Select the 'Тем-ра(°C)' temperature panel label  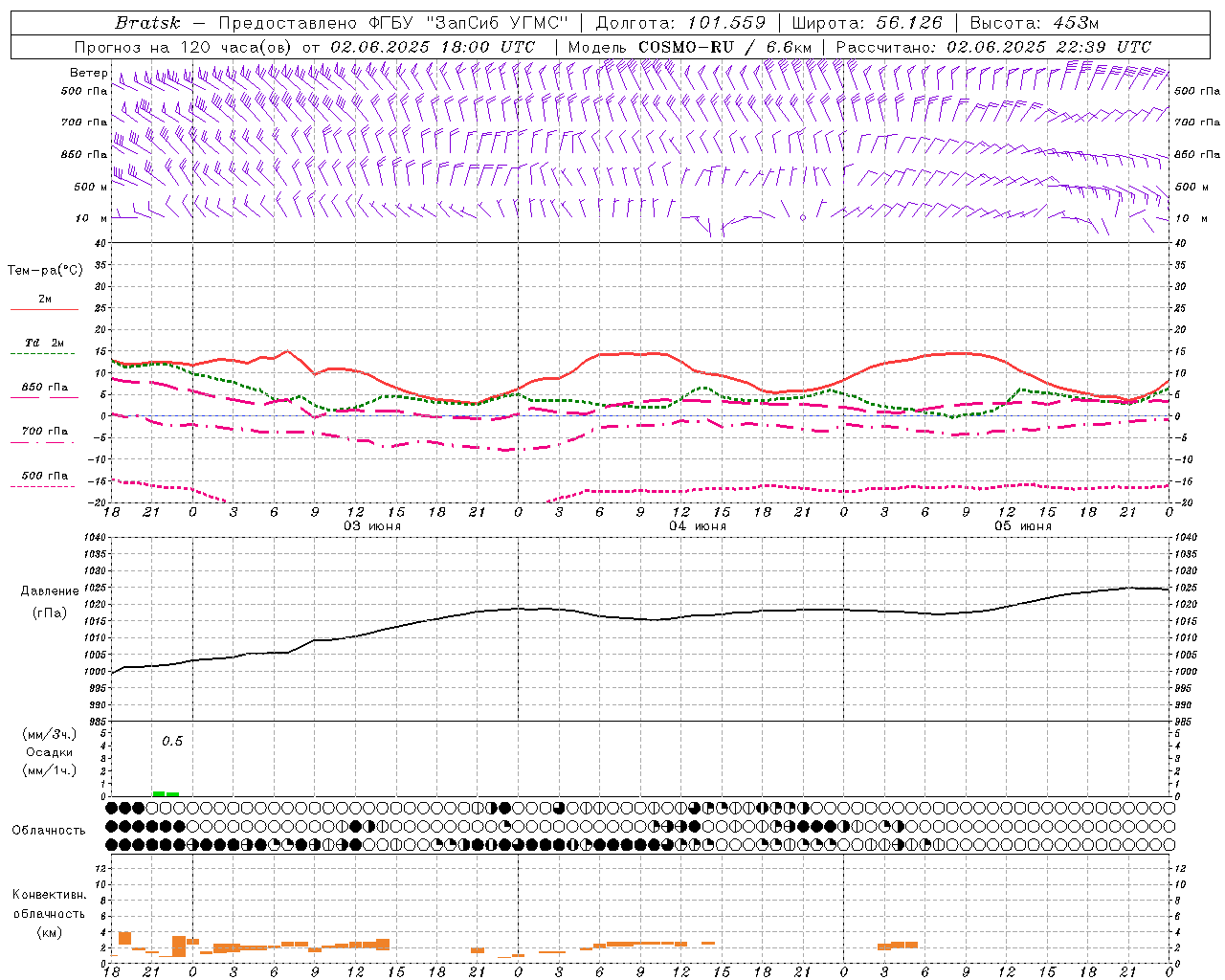point(45,271)
